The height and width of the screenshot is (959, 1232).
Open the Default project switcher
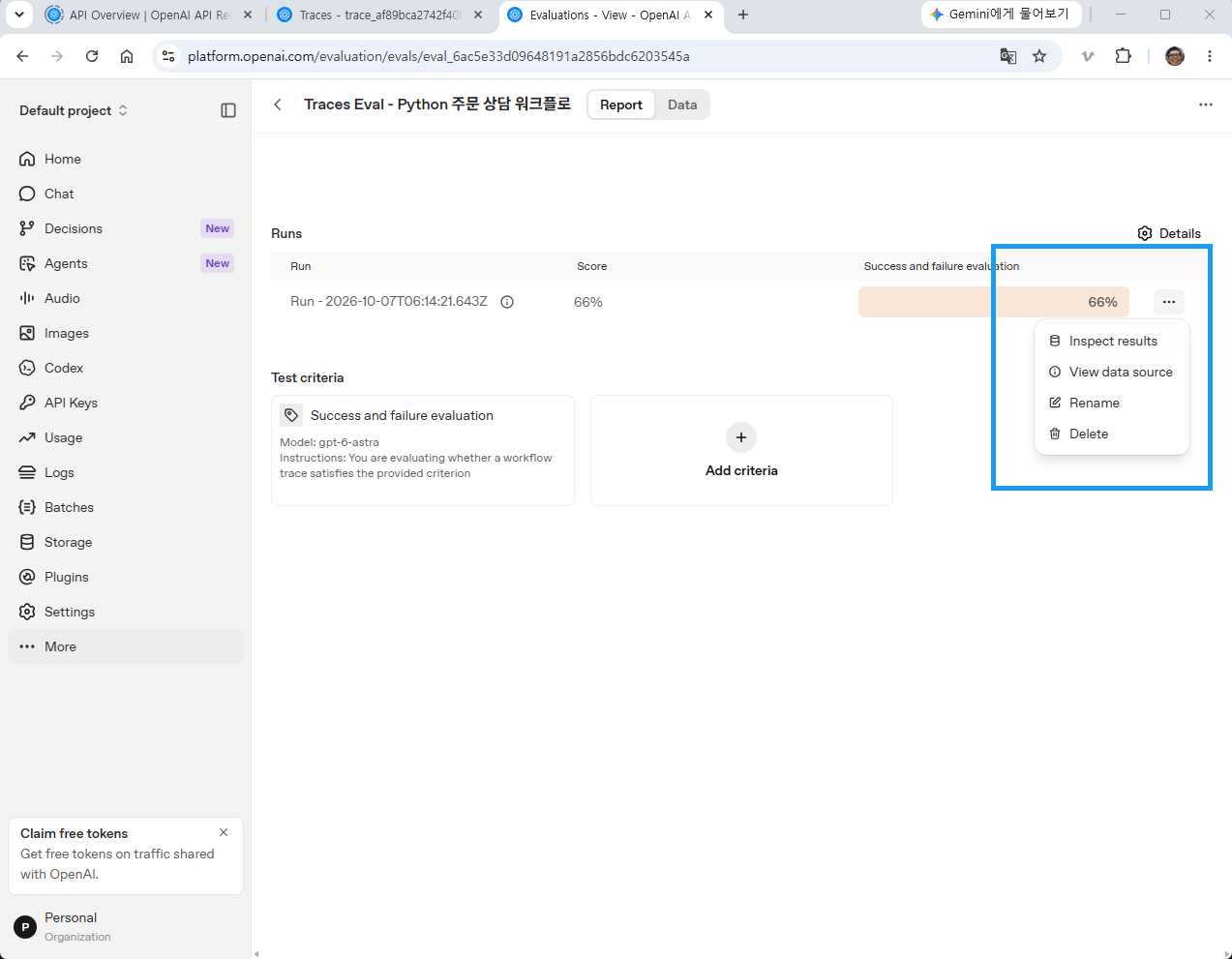coord(74,110)
